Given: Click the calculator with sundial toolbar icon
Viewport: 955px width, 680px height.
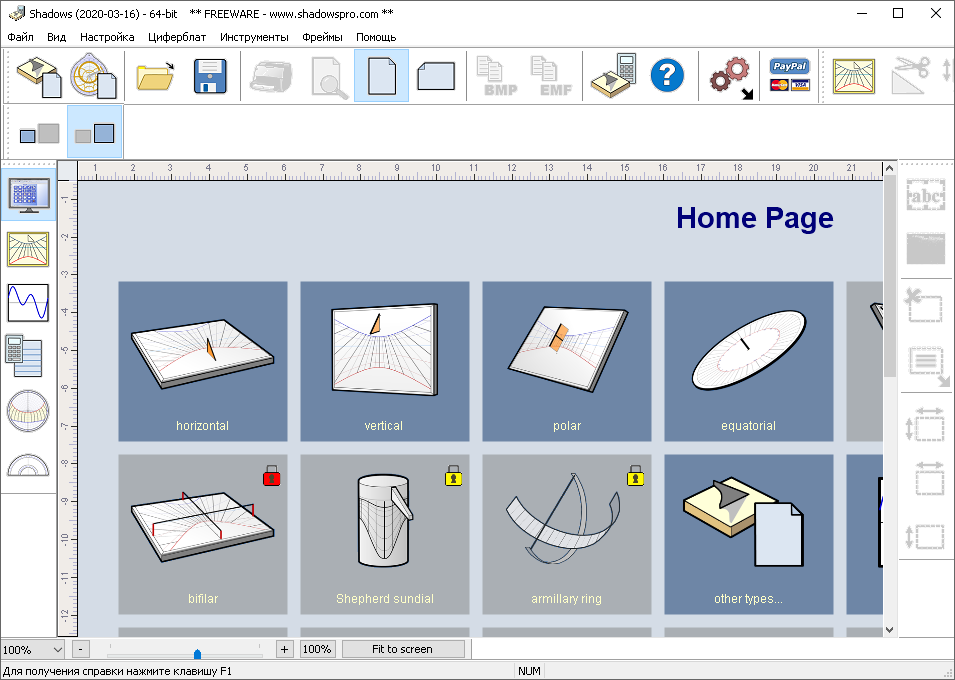Looking at the screenshot, I should click(612, 76).
